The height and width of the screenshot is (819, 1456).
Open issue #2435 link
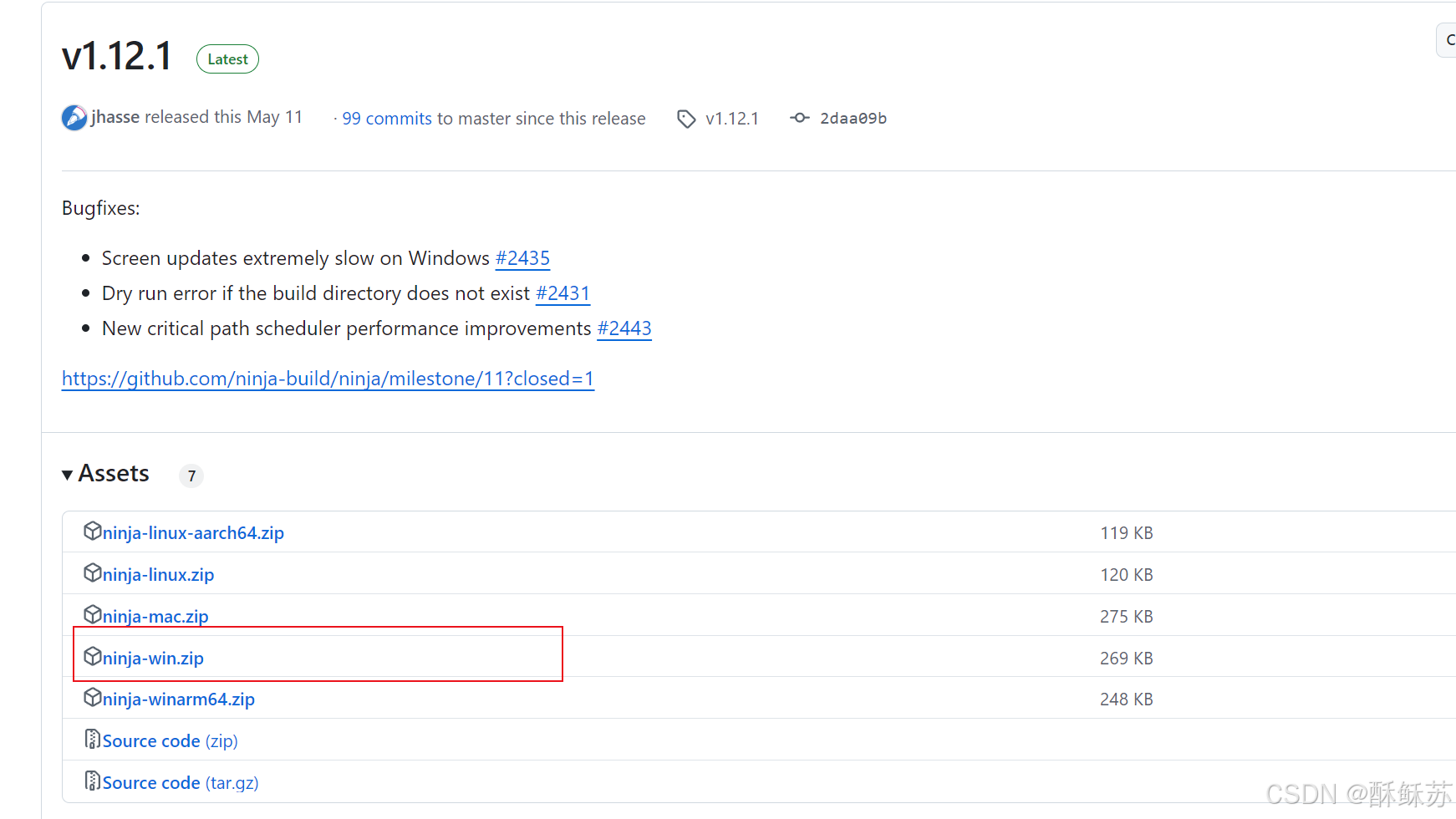coord(522,258)
